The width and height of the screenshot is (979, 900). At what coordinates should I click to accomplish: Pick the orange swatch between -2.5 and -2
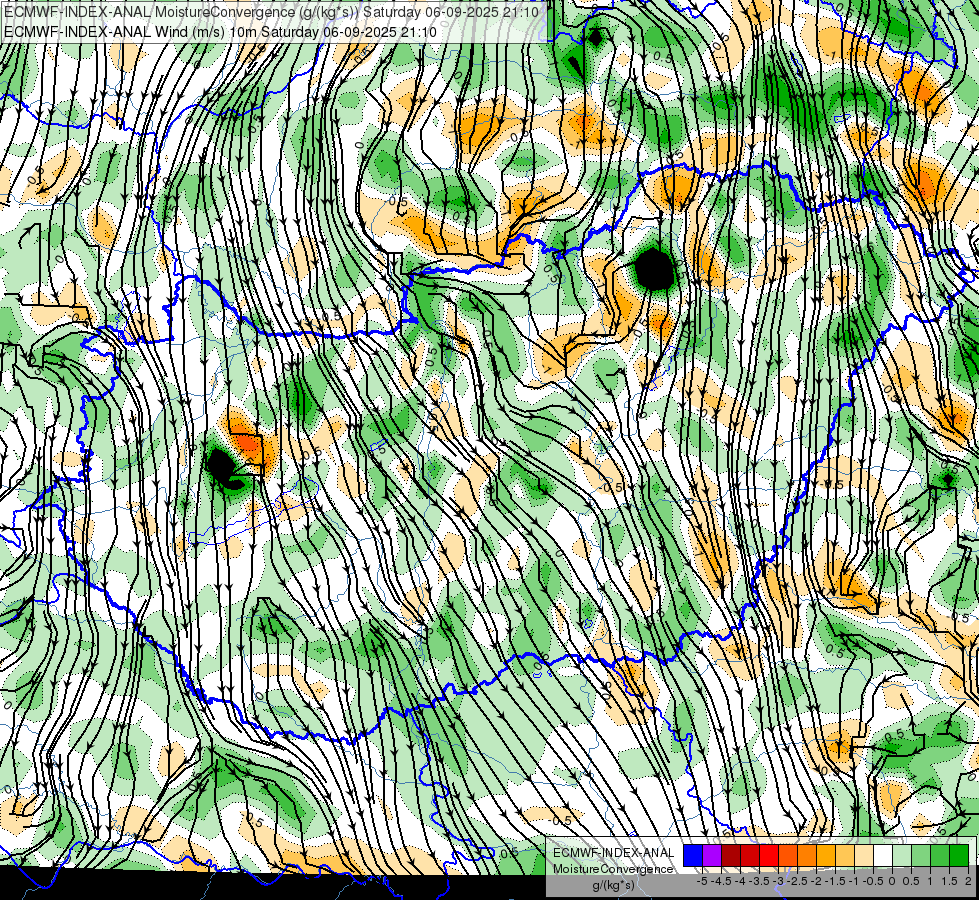tap(807, 856)
